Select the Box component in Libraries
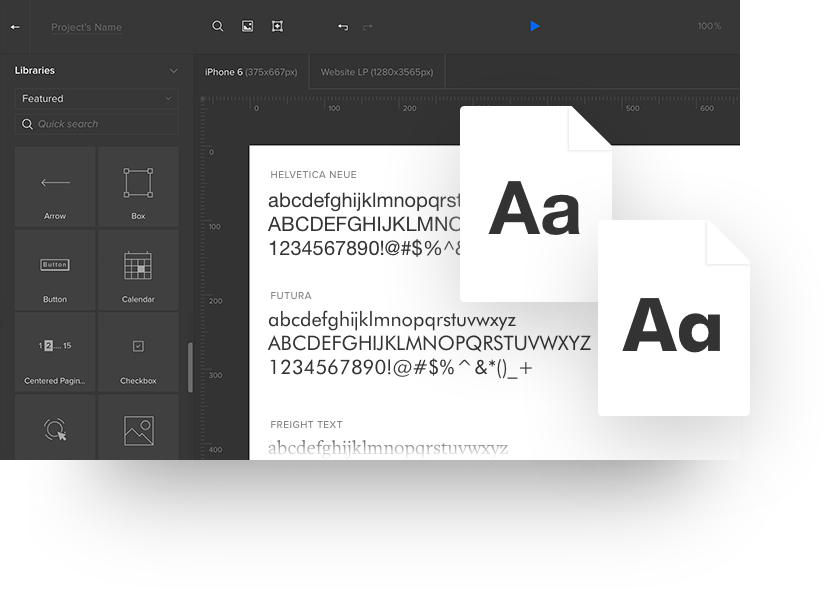Image resolution: width=825 pixels, height=590 pixels. [138, 187]
